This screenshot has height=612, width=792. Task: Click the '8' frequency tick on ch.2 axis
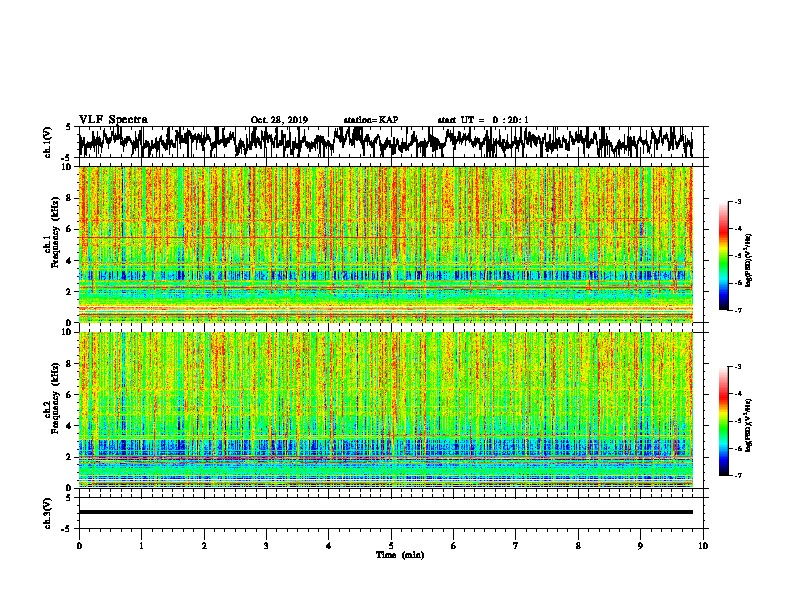click(x=70, y=364)
